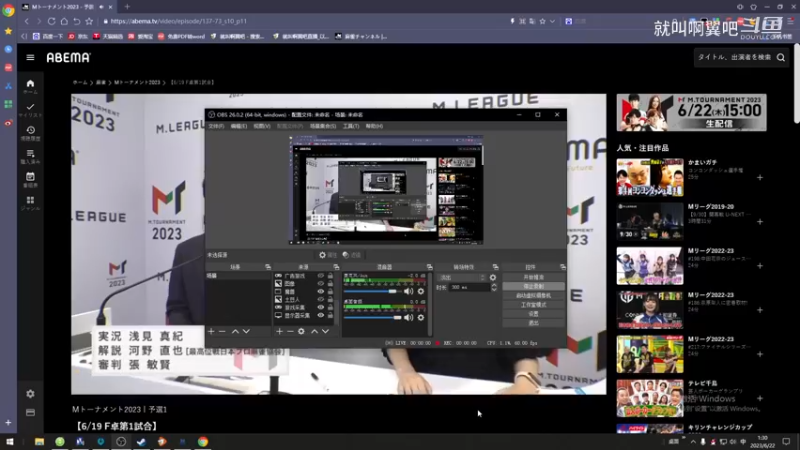This screenshot has height=450, width=800.
Task: Adjust the 桌面音频 volume slider
Action: tap(372, 317)
